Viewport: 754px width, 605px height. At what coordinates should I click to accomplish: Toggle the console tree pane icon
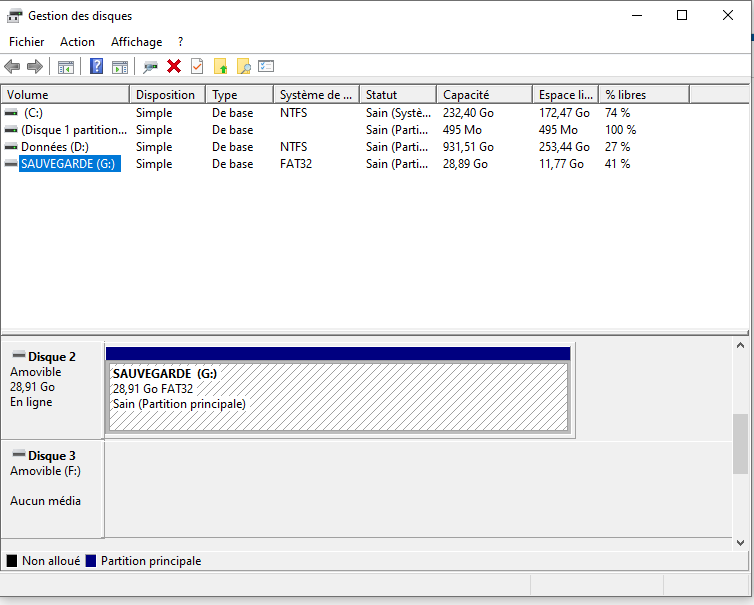[65, 67]
